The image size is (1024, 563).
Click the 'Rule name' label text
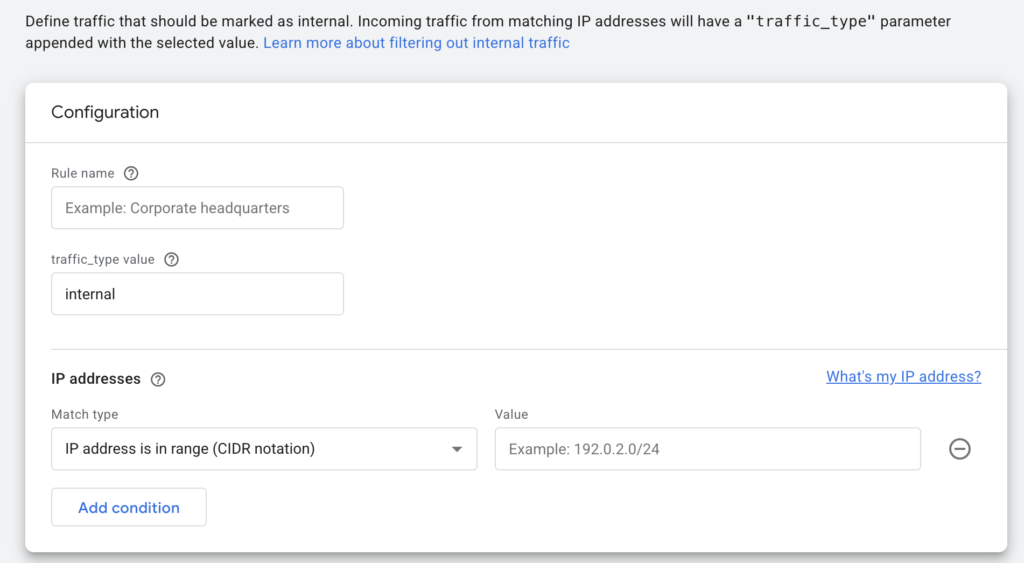pos(83,173)
